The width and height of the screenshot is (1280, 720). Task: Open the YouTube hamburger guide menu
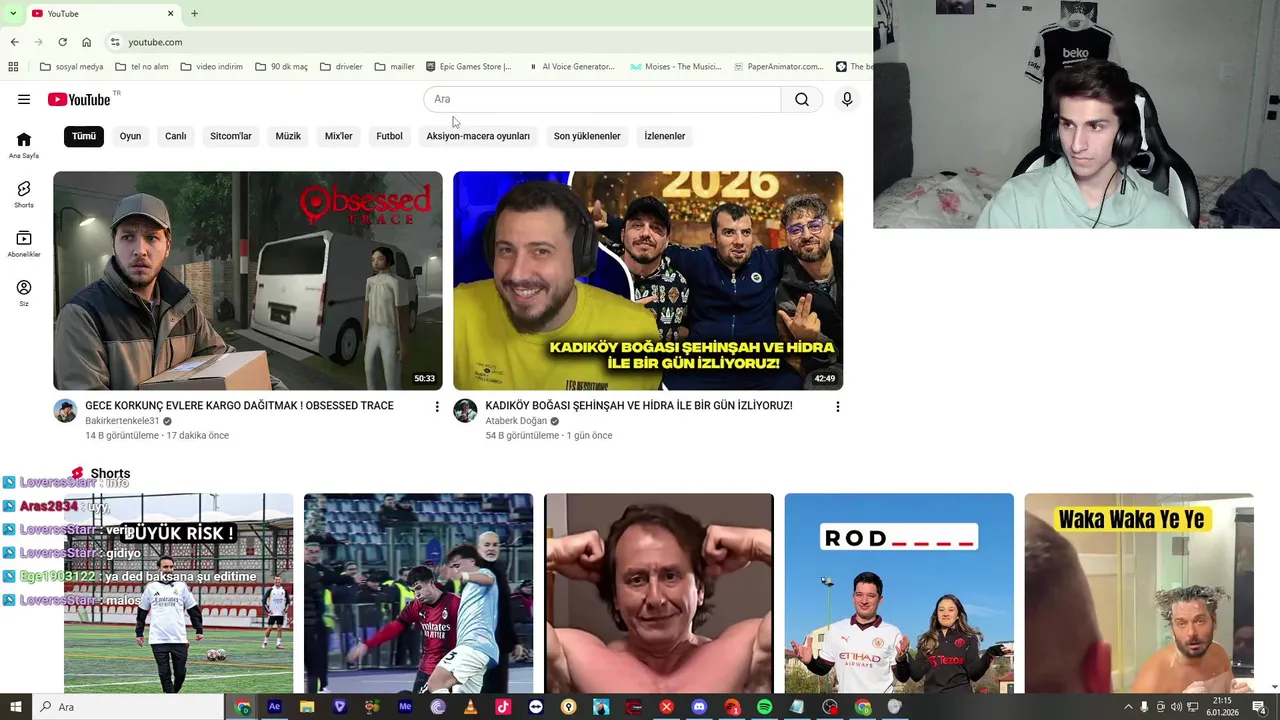point(24,99)
